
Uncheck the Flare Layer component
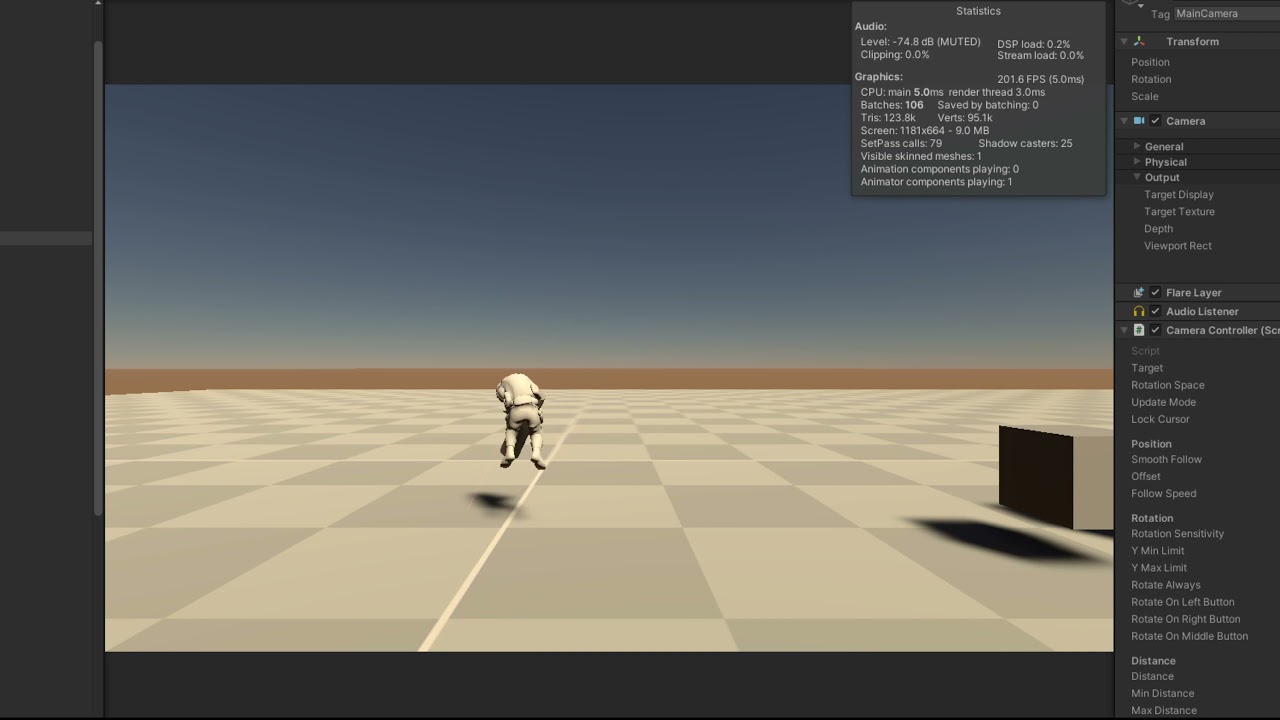point(1156,293)
